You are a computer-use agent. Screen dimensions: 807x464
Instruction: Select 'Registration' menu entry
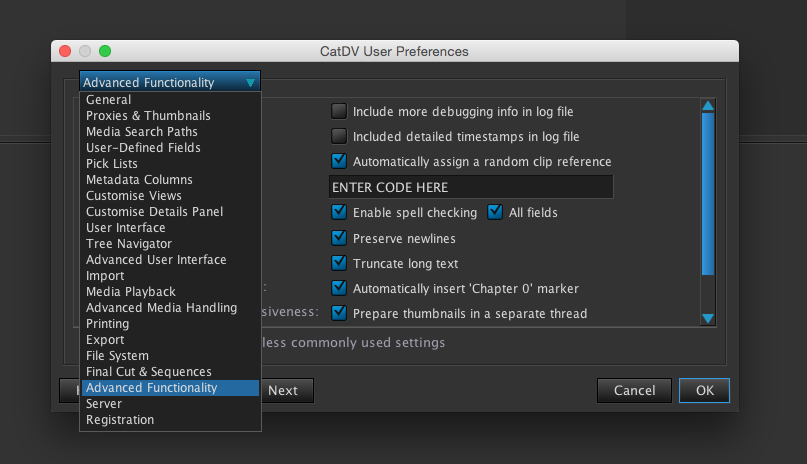click(x=120, y=420)
